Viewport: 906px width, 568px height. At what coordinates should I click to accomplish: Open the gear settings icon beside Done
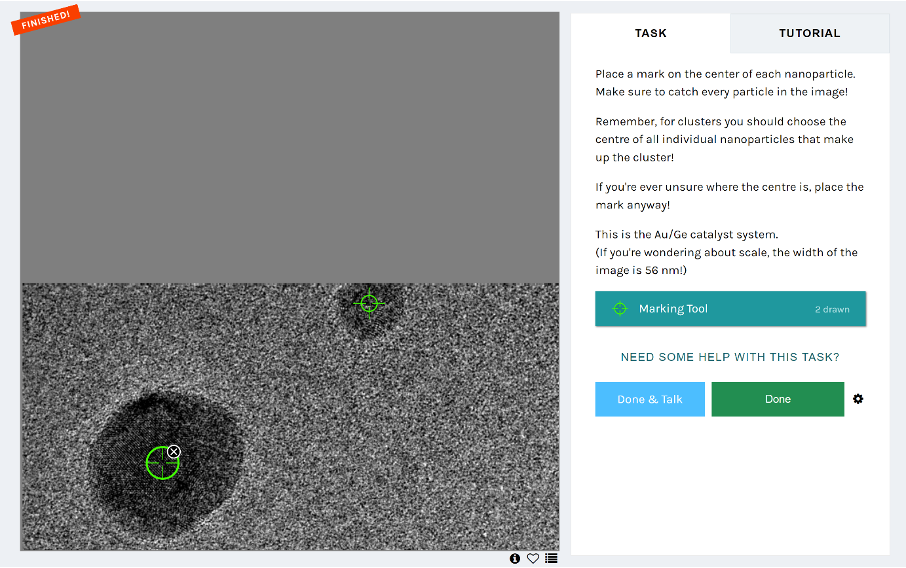pos(858,399)
